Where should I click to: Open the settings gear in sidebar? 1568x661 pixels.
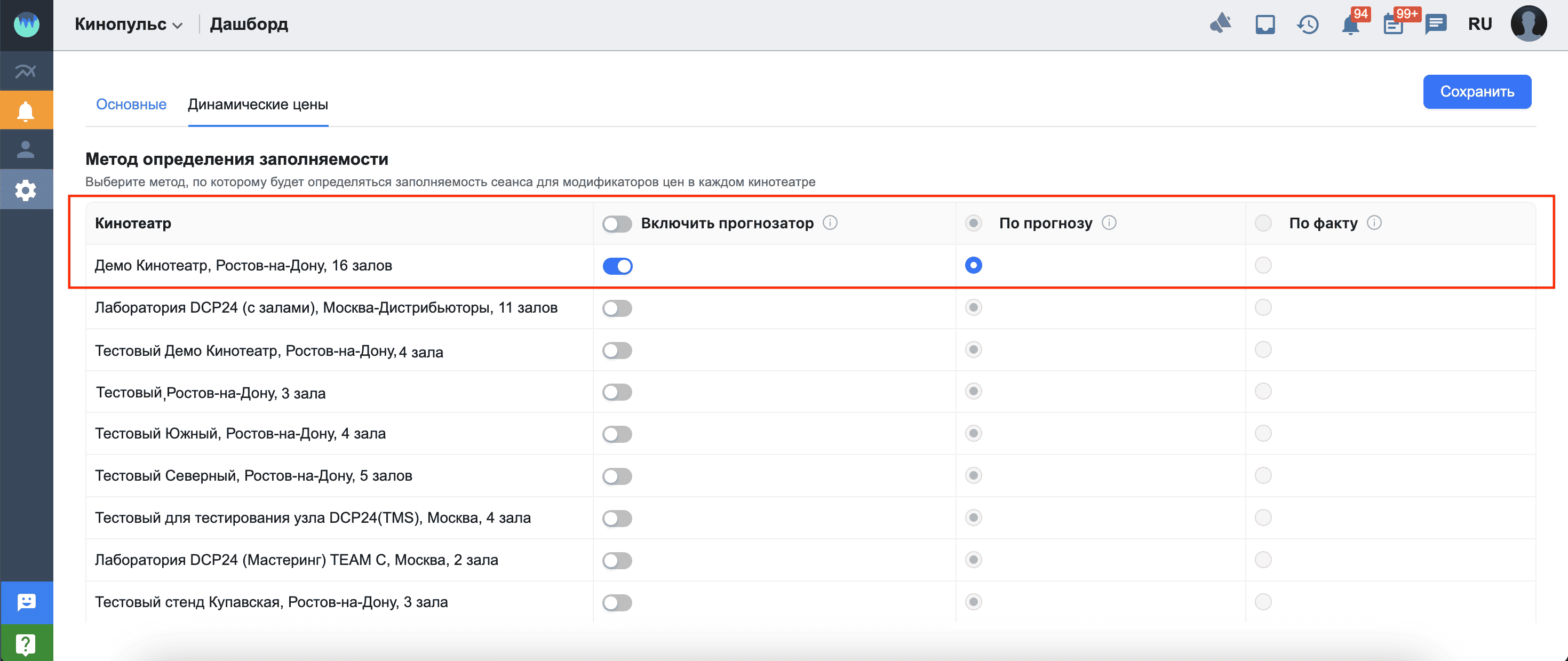click(26, 190)
